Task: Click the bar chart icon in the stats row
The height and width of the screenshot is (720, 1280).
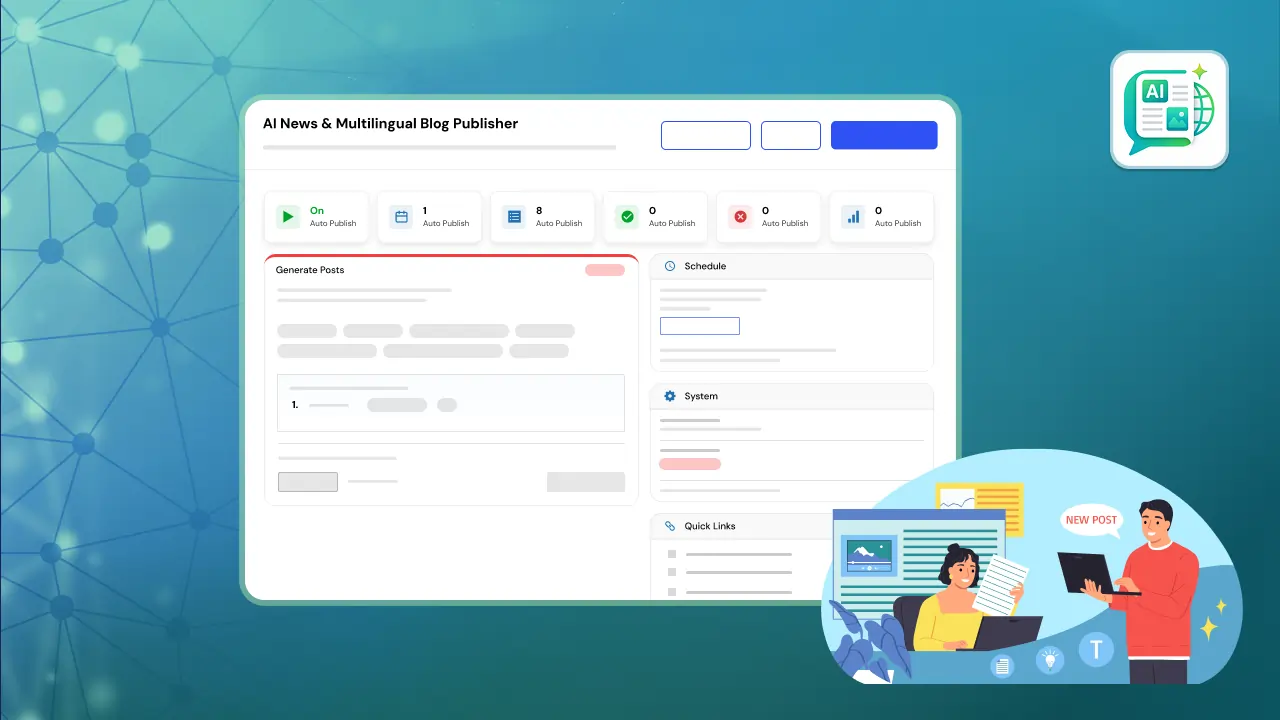Action: coord(853,216)
